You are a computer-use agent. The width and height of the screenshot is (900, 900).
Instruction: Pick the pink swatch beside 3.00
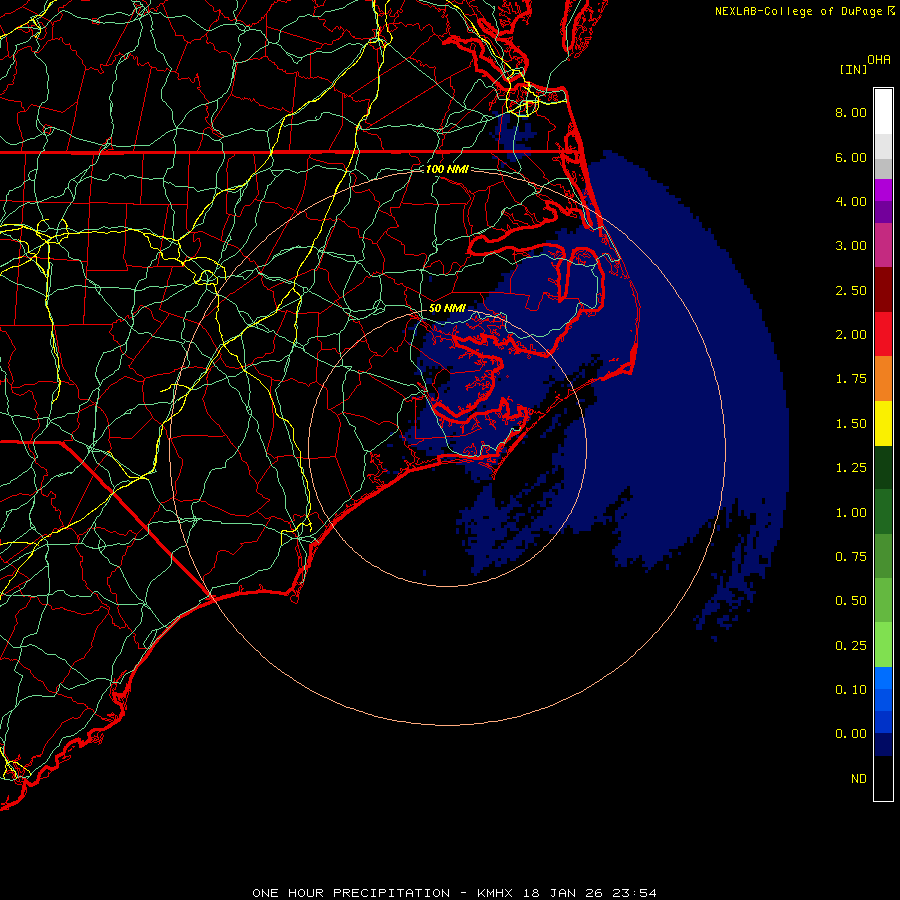[x=883, y=245]
